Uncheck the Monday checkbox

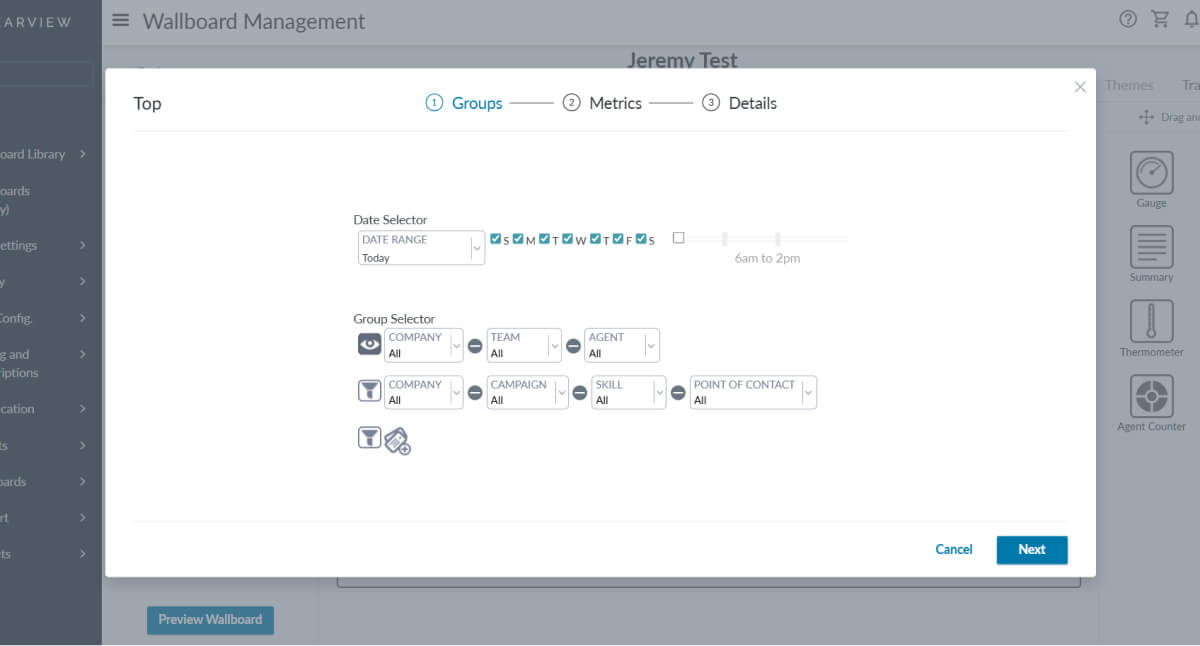tap(518, 239)
